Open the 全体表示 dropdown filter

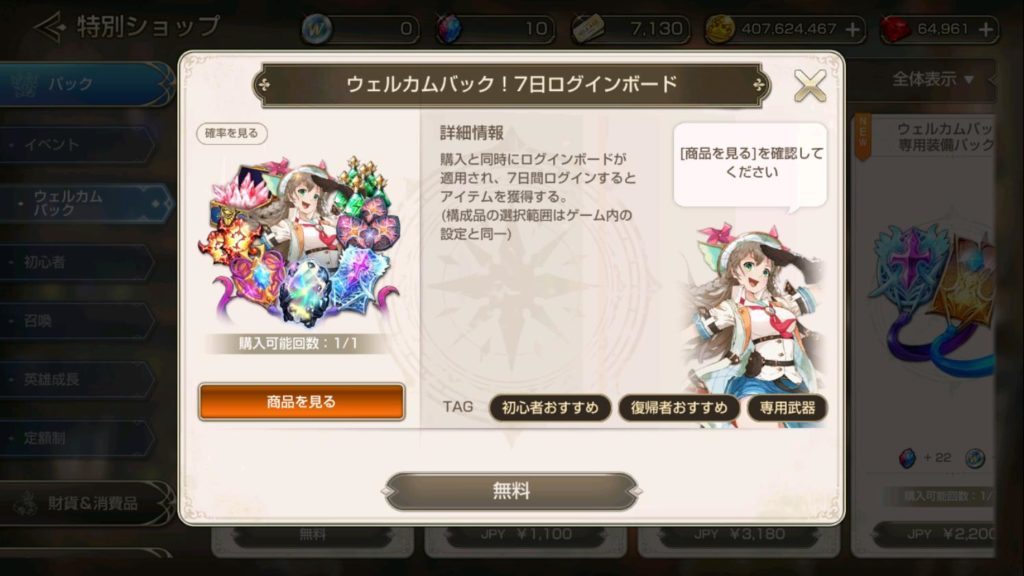coord(933,80)
